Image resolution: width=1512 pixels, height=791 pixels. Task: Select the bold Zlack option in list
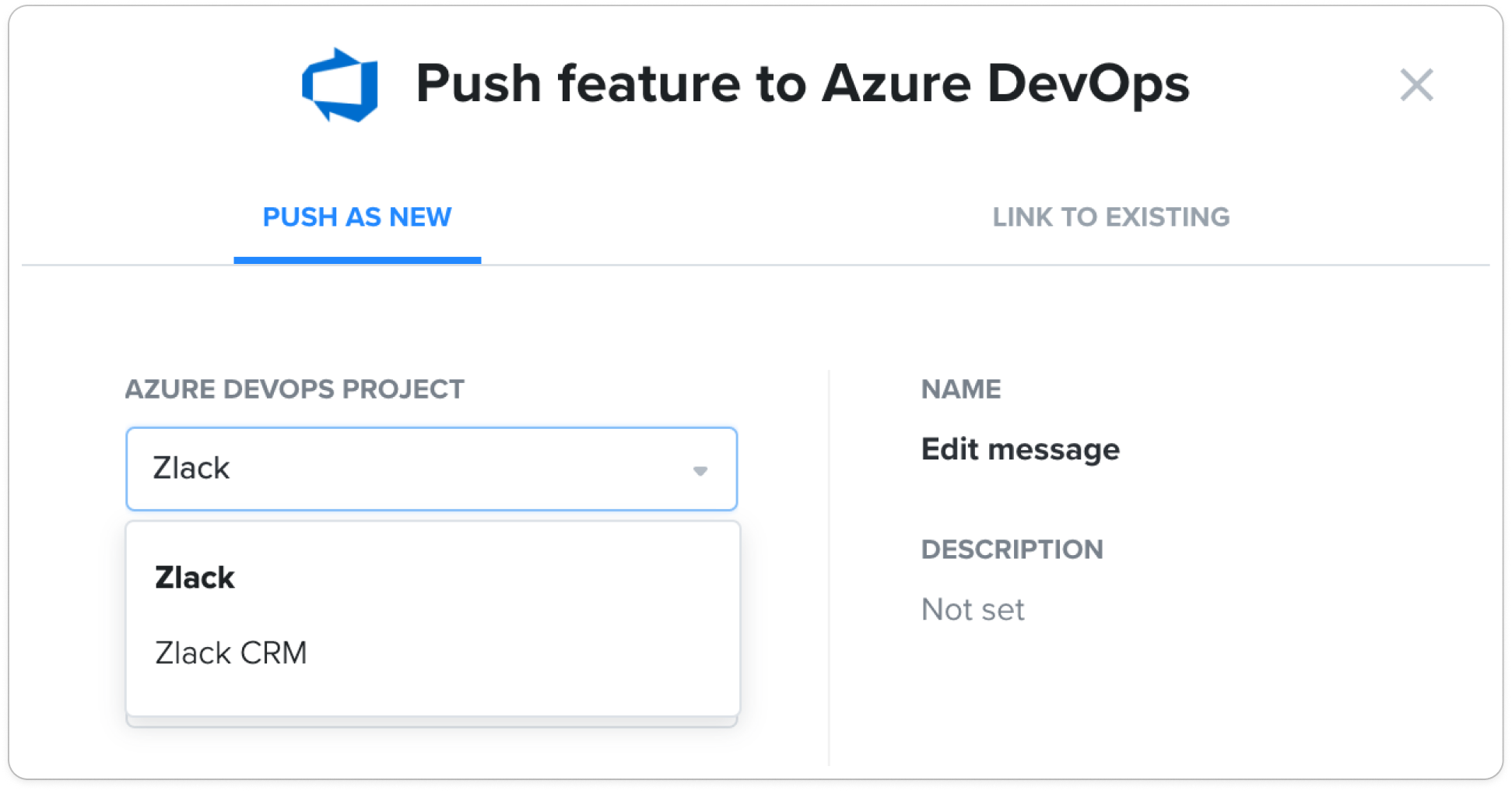[195, 578]
